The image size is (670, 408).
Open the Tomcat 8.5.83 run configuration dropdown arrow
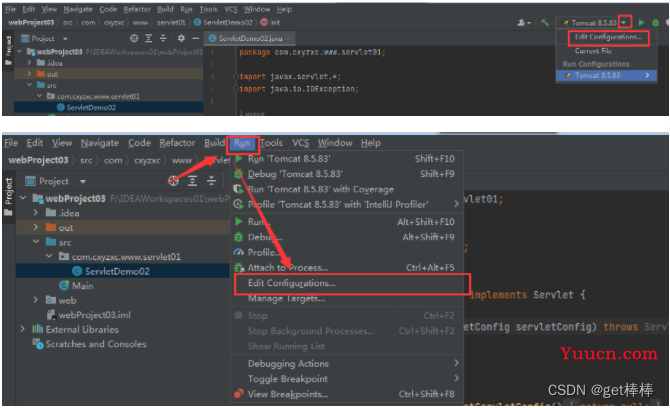click(x=624, y=22)
